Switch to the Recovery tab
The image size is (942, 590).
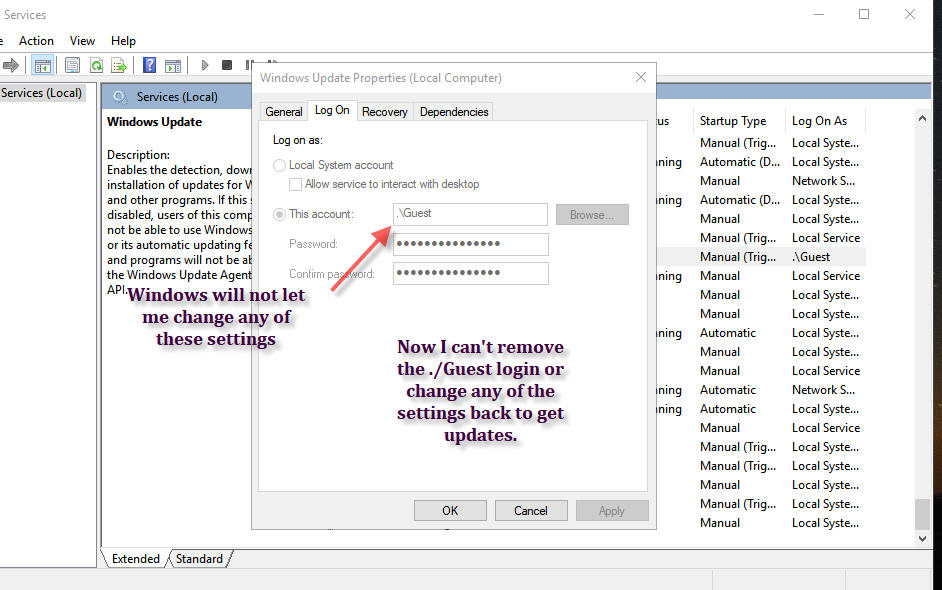(384, 111)
